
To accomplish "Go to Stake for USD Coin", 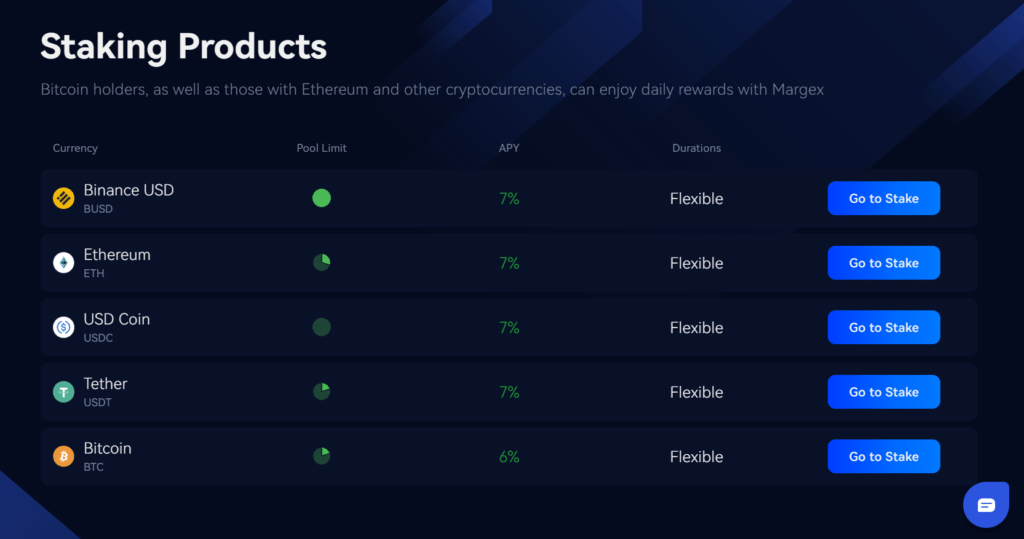I will (884, 327).
